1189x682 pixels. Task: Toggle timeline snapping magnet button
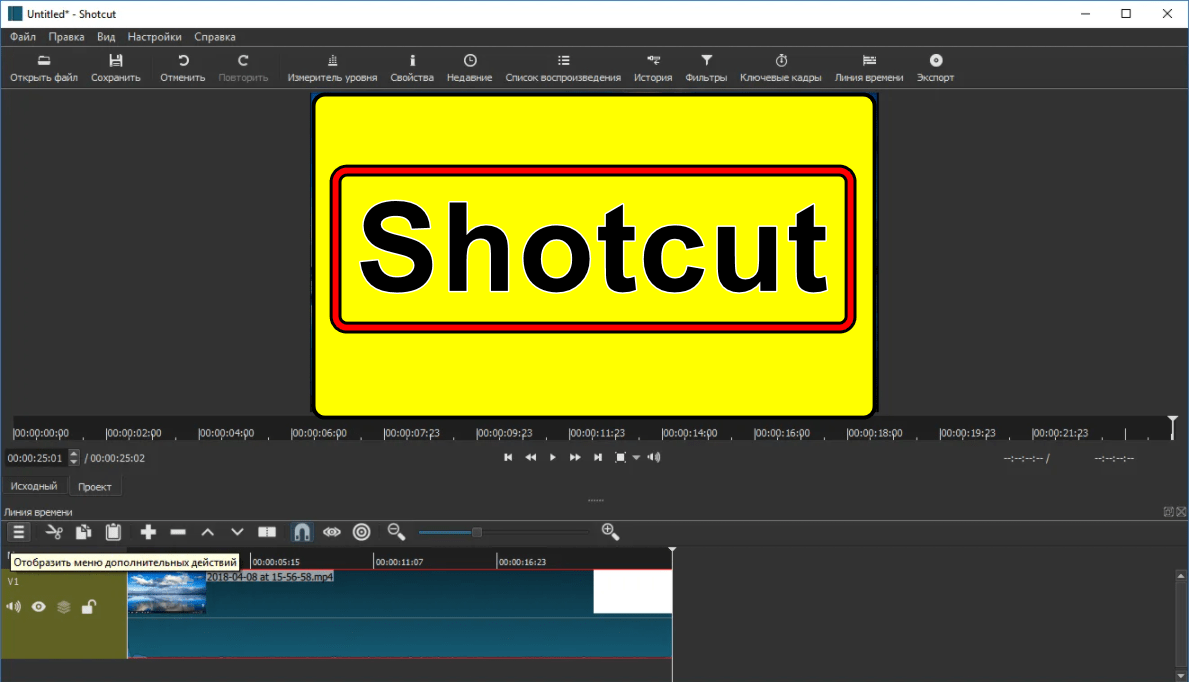301,532
